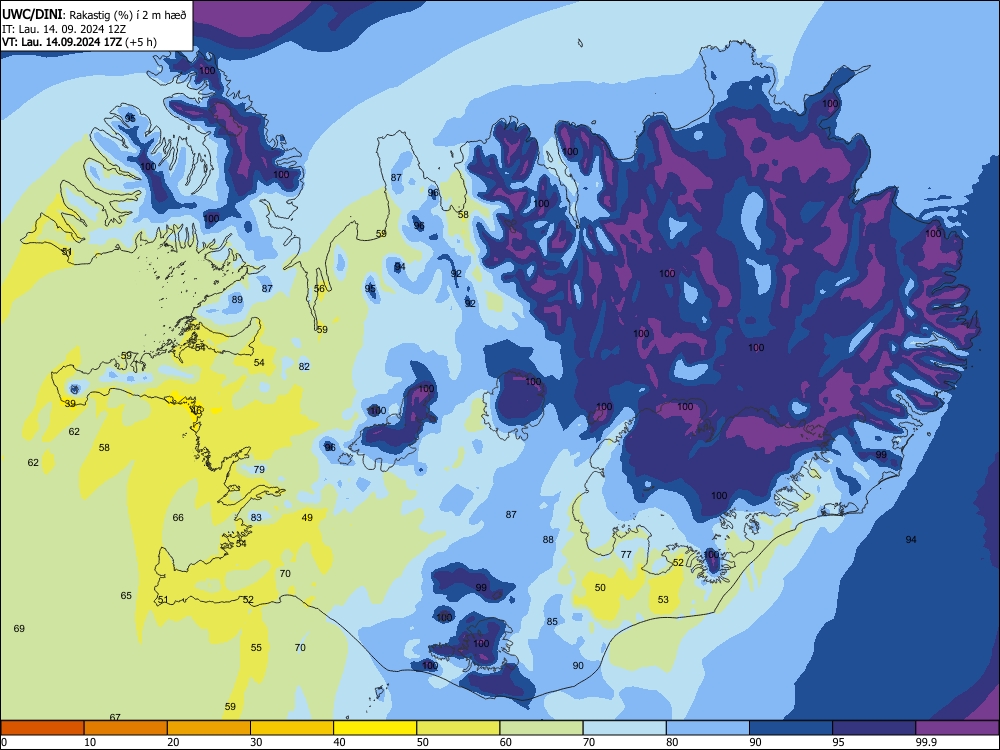Click the amber 30–40 legend swatch
This screenshot has width=1000, height=750.
292,728
